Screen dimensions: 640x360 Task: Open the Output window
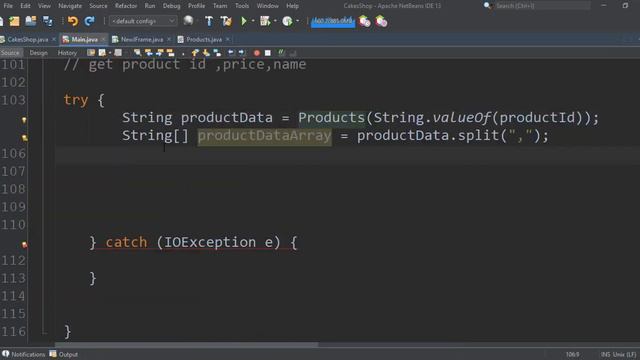[x=64, y=354]
